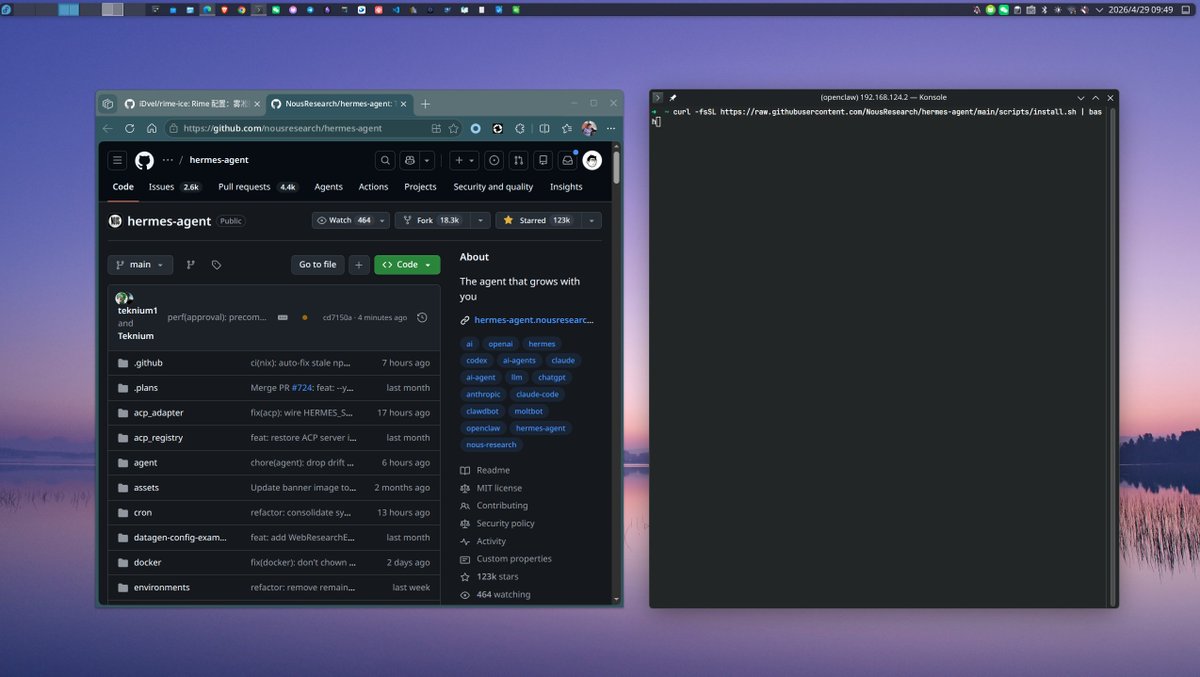
Task: Click the GitHub page vertical scrollbar
Action: (x=616, y=166)
